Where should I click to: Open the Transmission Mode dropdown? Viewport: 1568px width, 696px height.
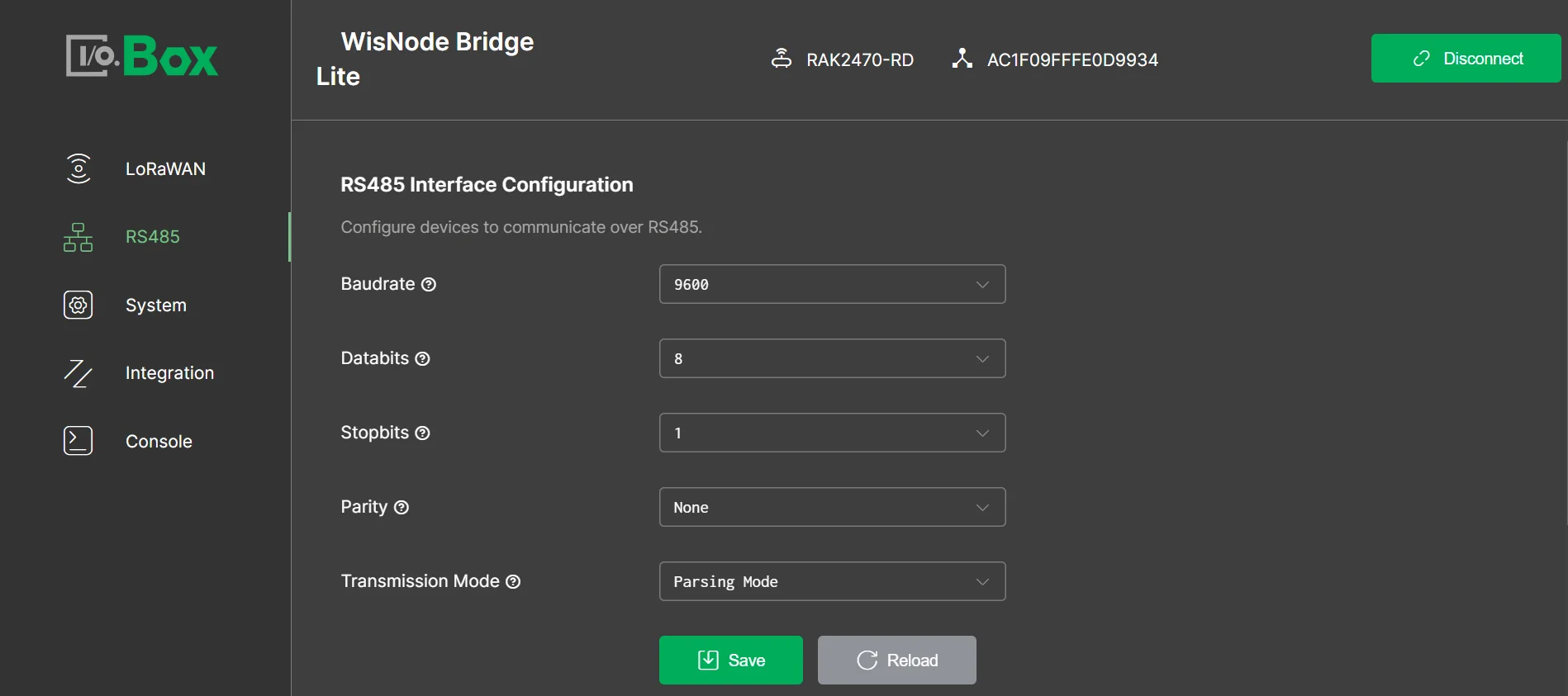[x=832, y=581]
